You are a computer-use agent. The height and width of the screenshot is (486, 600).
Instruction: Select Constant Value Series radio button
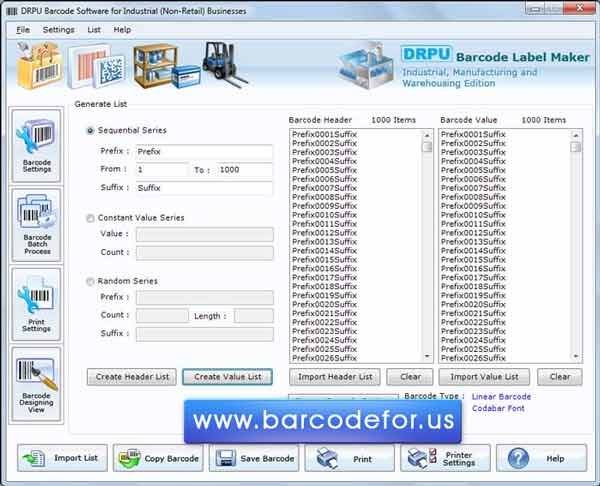click(x=90, y=218)
